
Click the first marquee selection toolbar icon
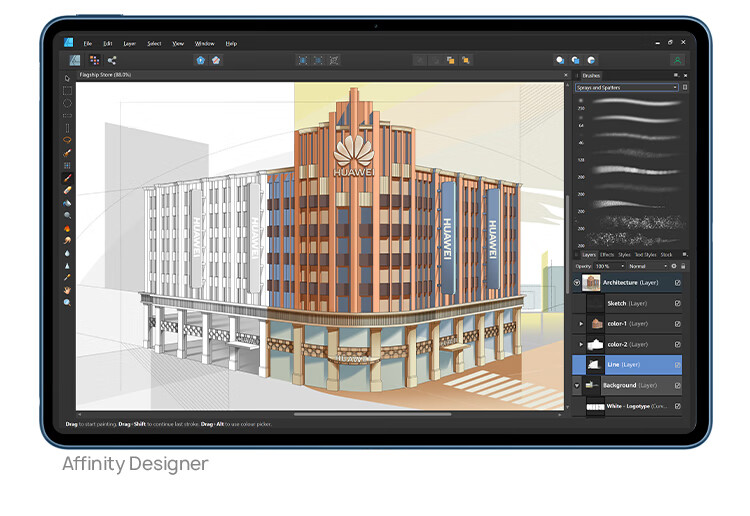302,60
